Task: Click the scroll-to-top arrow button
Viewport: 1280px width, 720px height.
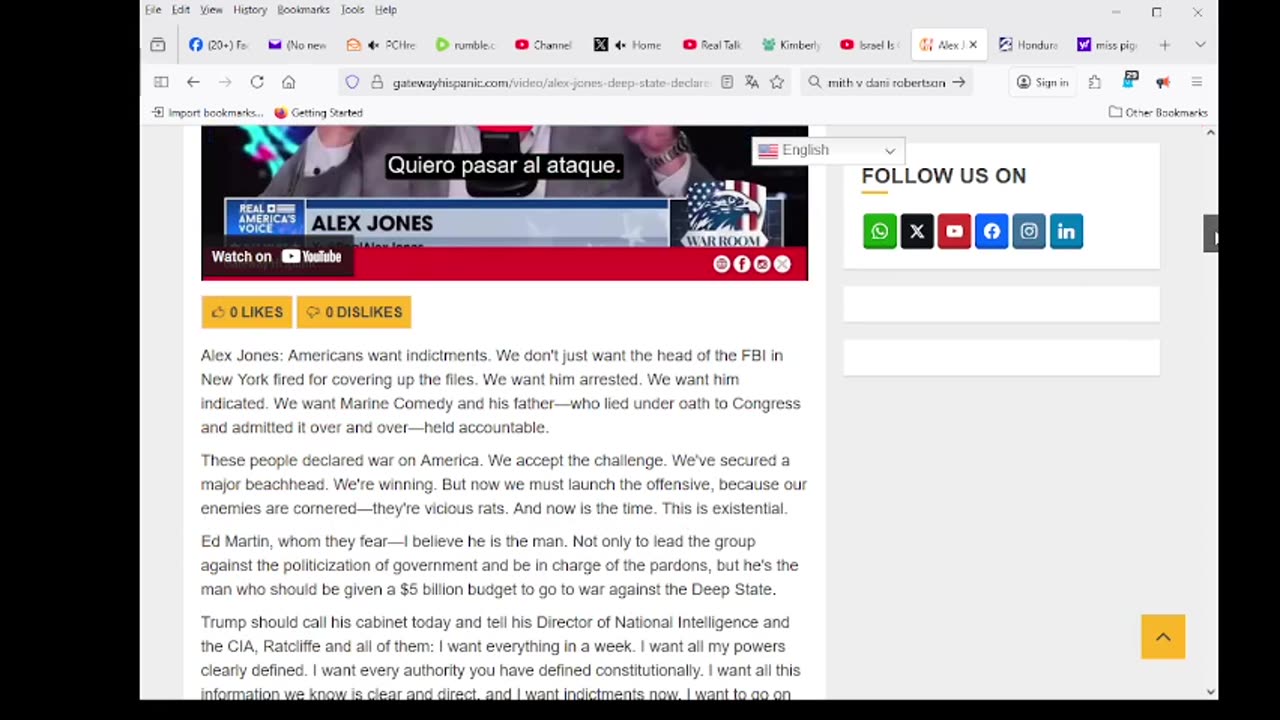Action: (1163, 637)
